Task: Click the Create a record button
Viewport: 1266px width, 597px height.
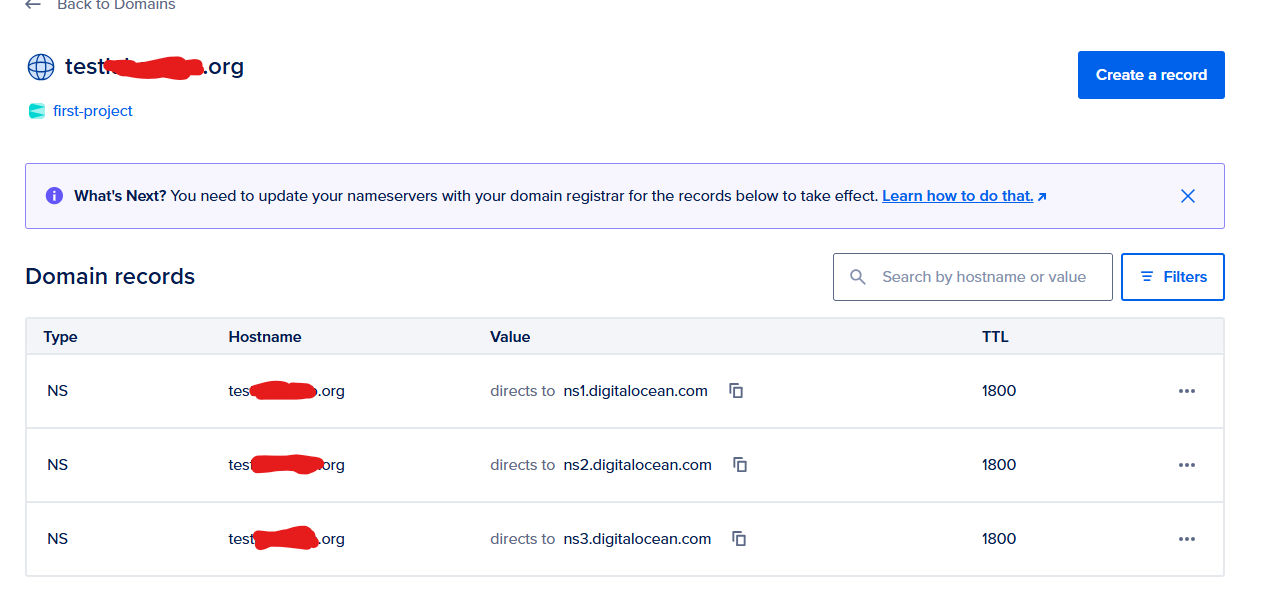Action: [1151, 75]
